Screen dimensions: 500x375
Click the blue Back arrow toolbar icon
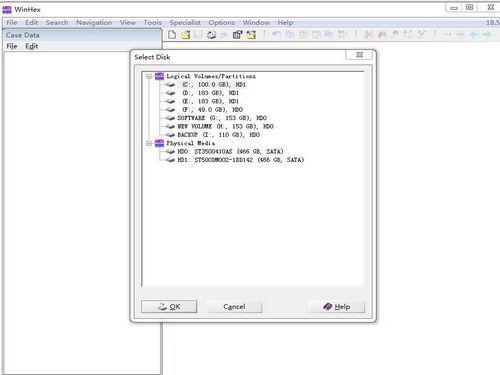[x=474, y=34]
